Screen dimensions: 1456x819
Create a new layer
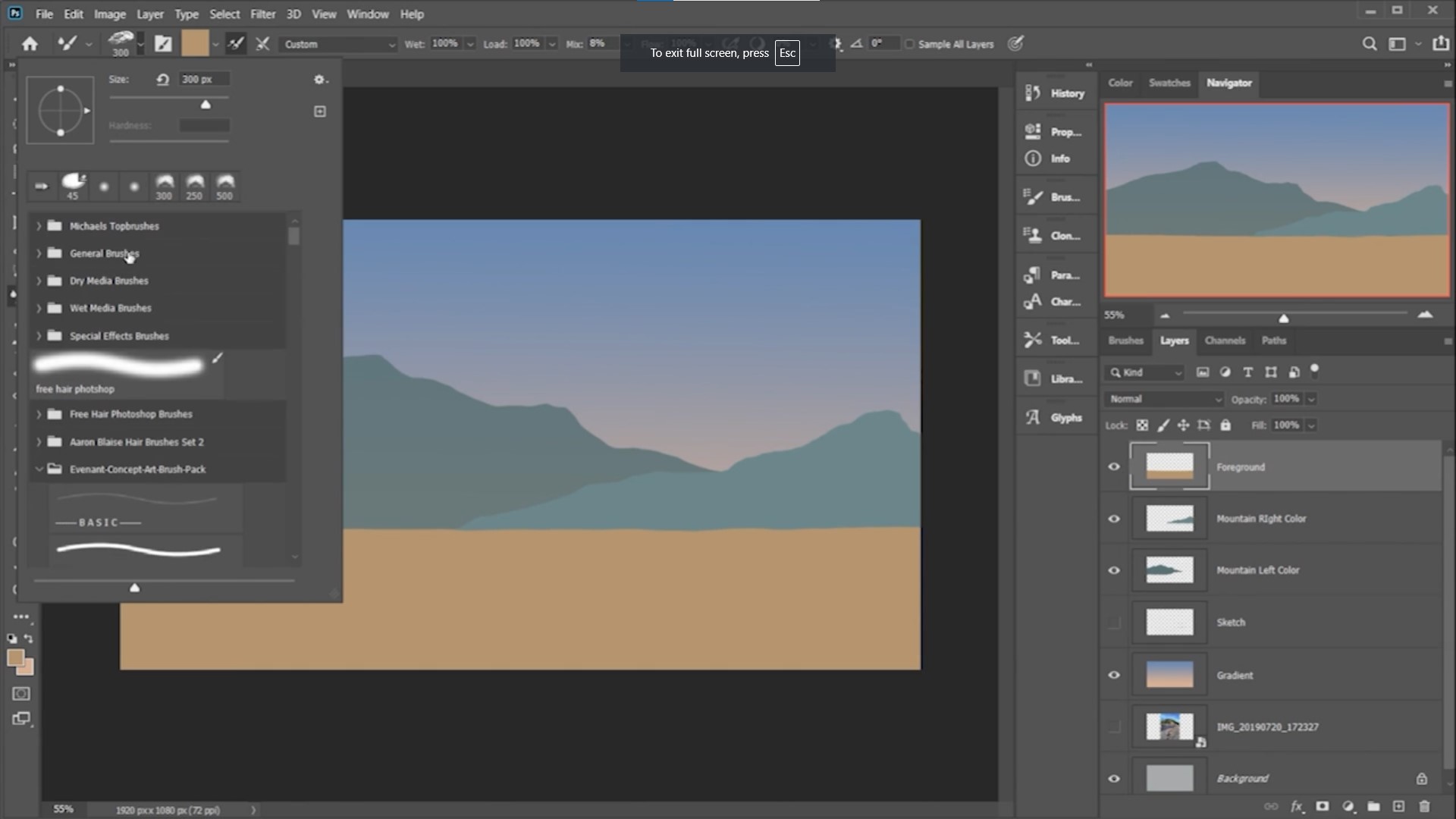(x=1398, y=806)
